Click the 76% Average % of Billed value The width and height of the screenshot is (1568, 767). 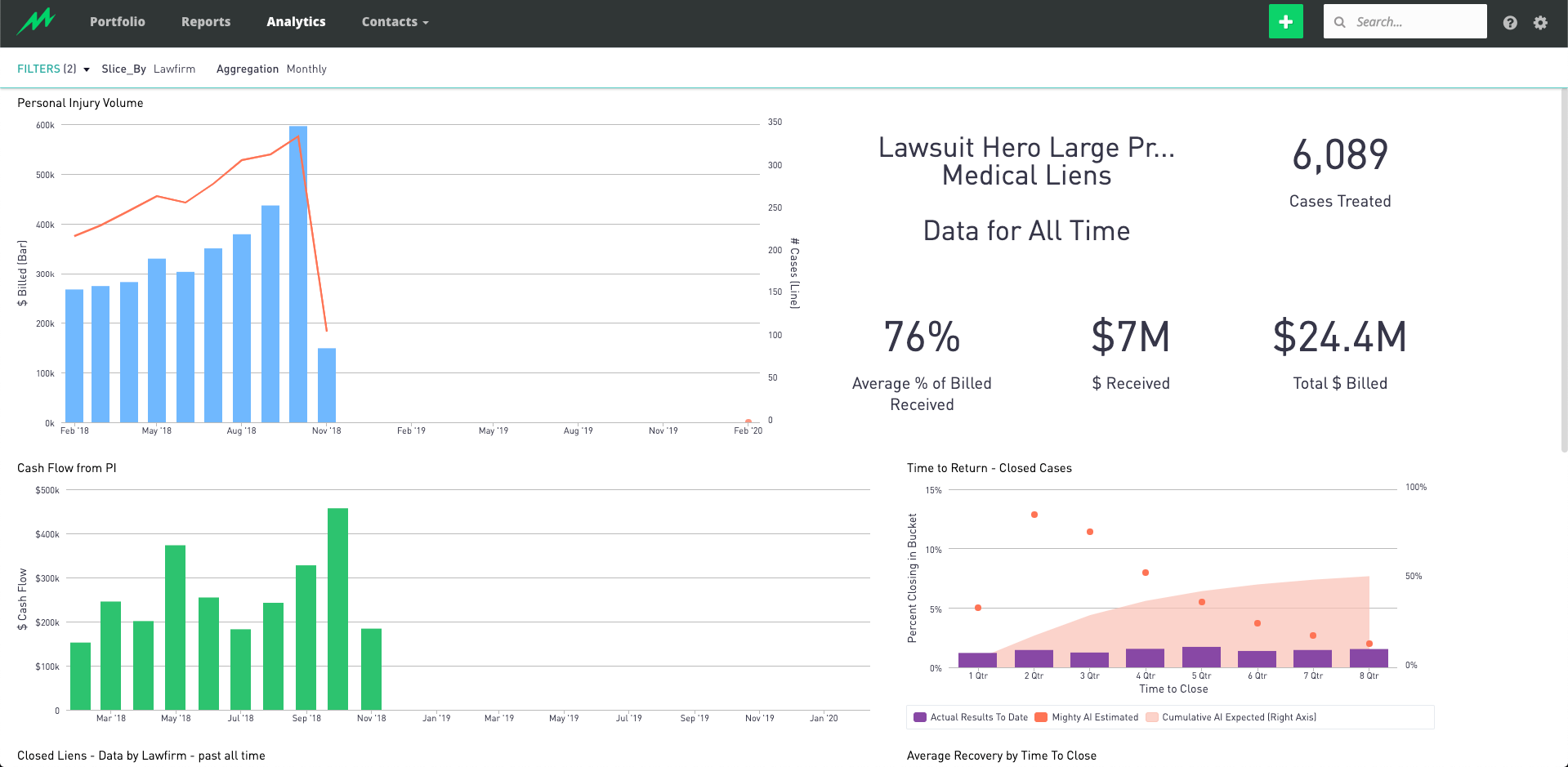(x=922, y=337)
